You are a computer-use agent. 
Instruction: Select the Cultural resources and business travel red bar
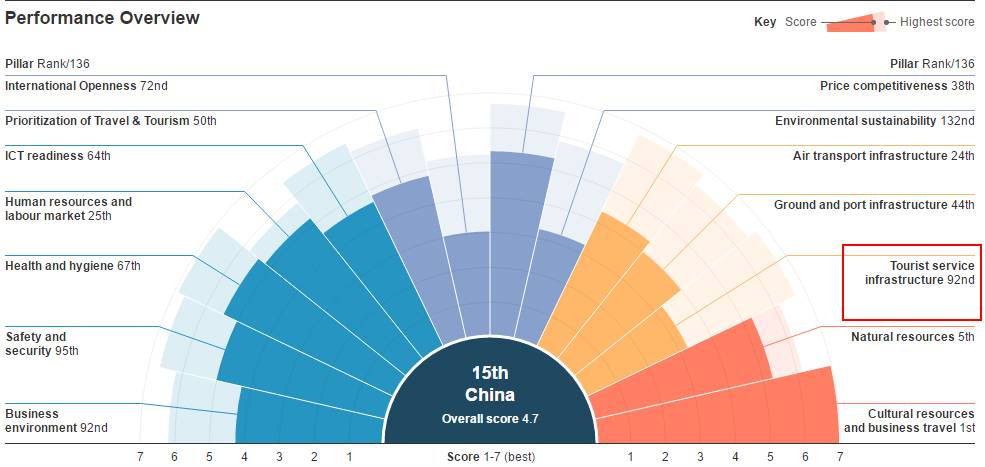pos(716,412)
